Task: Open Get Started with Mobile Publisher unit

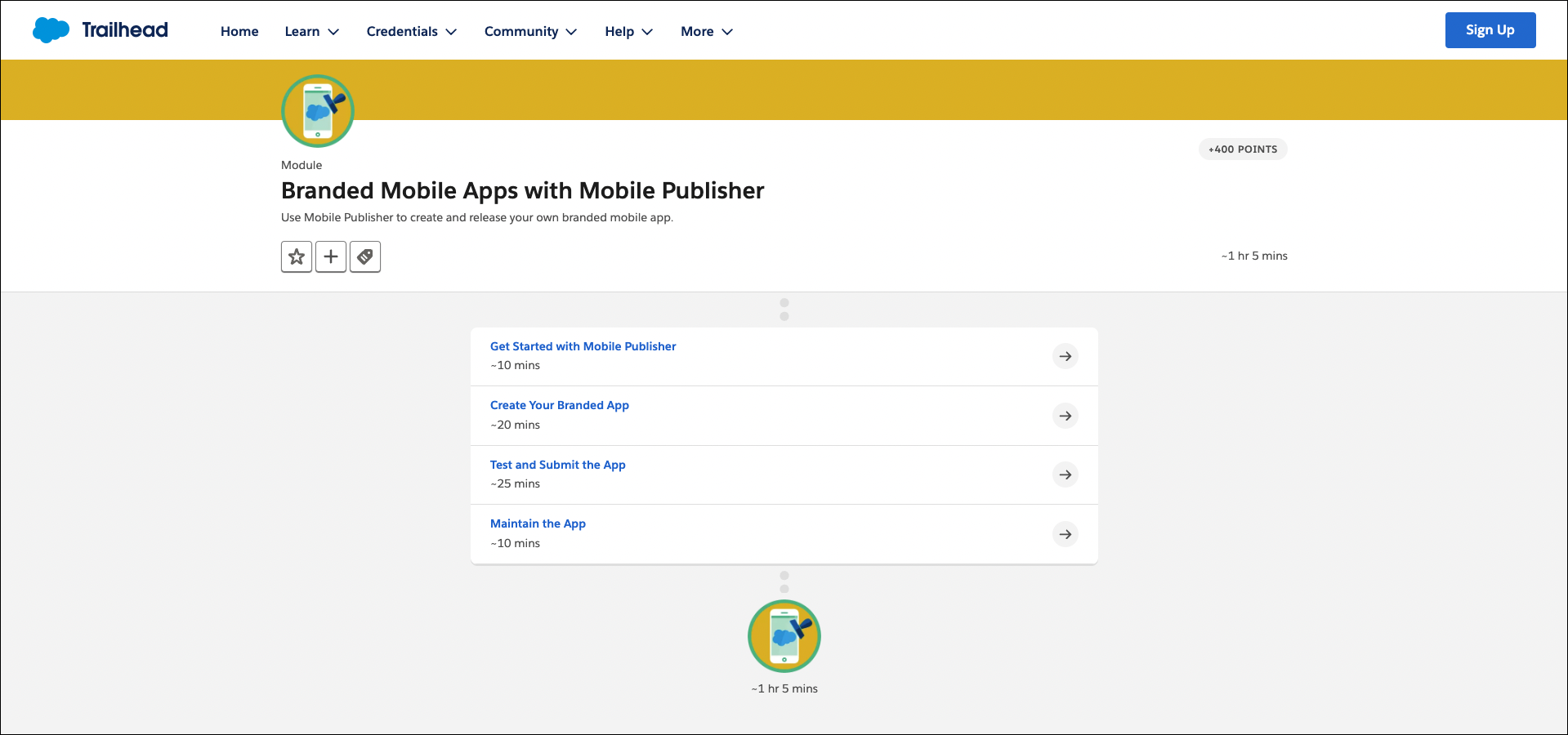Action: (x=583, y=346)
